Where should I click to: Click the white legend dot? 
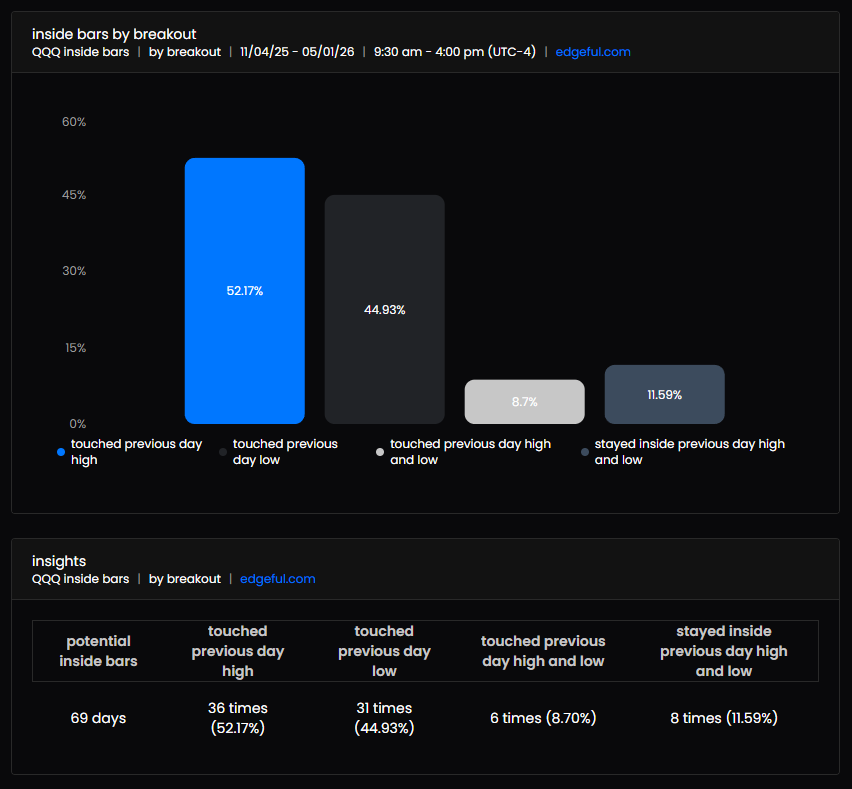(380, 452)
